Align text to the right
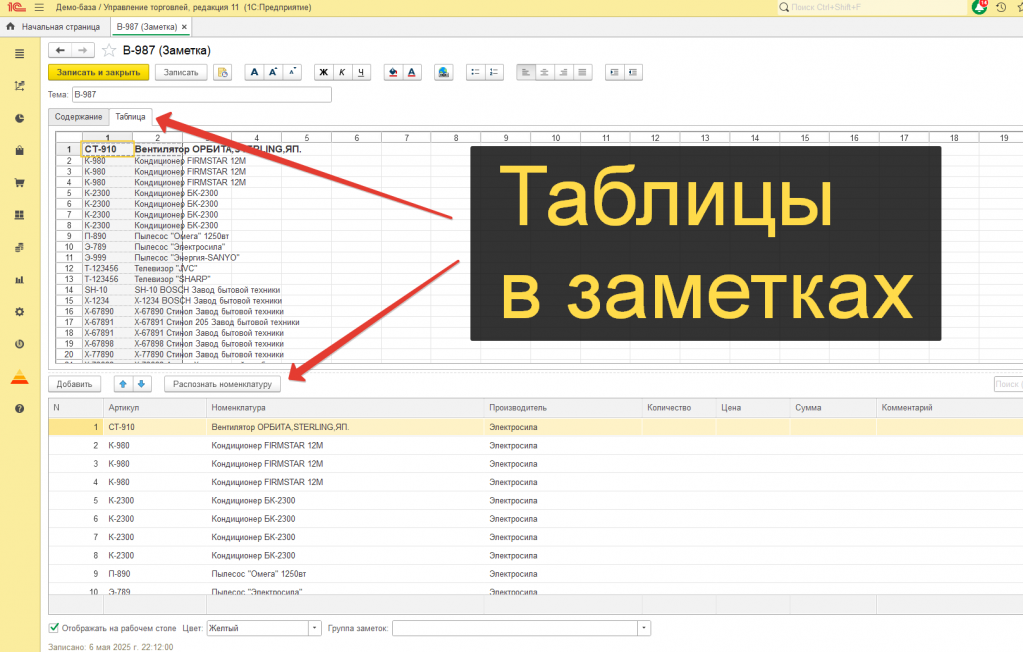1023x652 pixels. coord(563,72)
